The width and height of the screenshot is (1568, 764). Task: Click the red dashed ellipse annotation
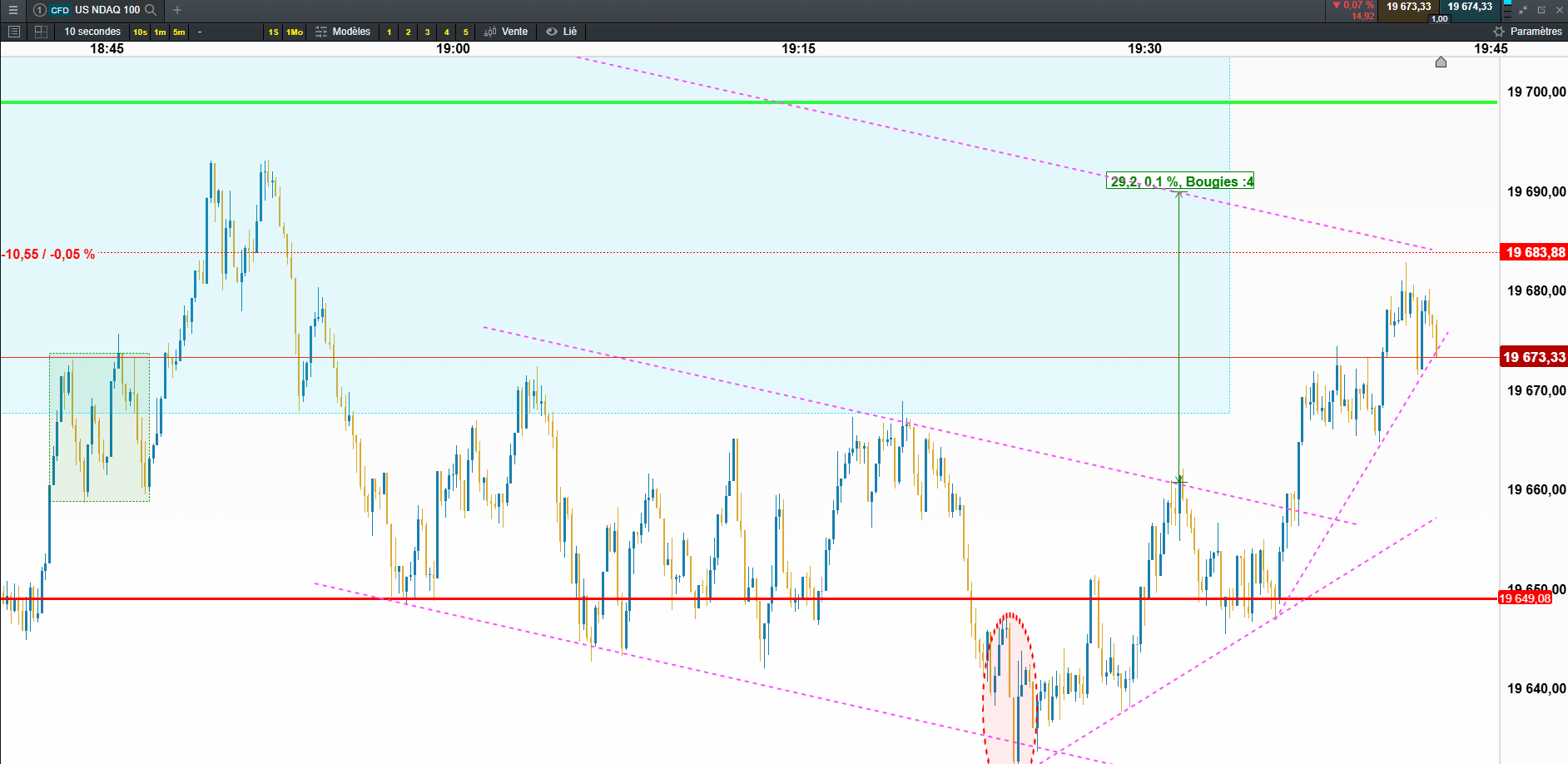click(1010, 689)
